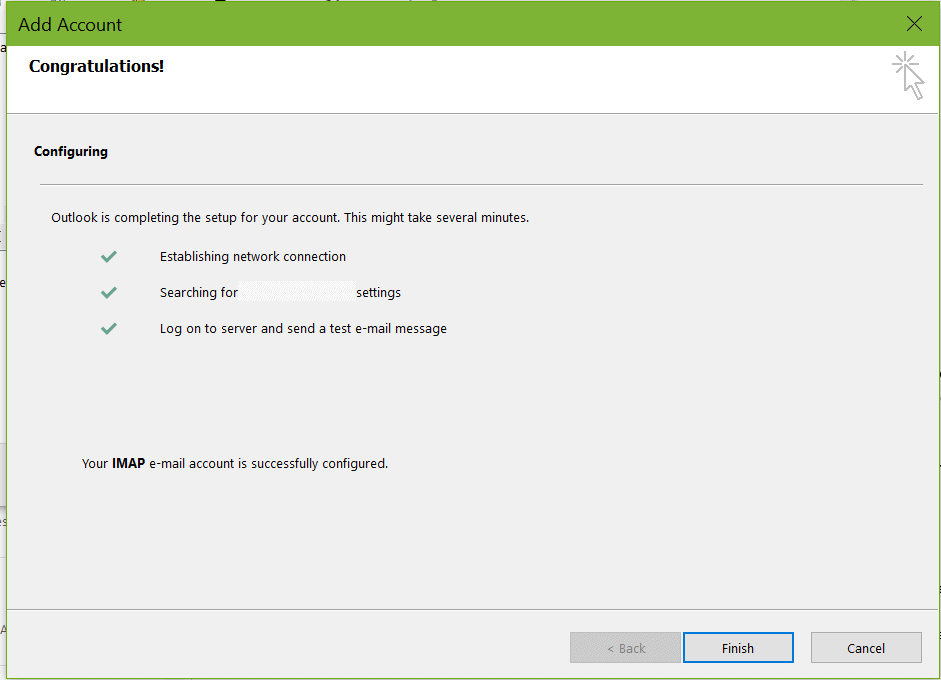Click the checkmark beside Log on to server

click(109, 329)
